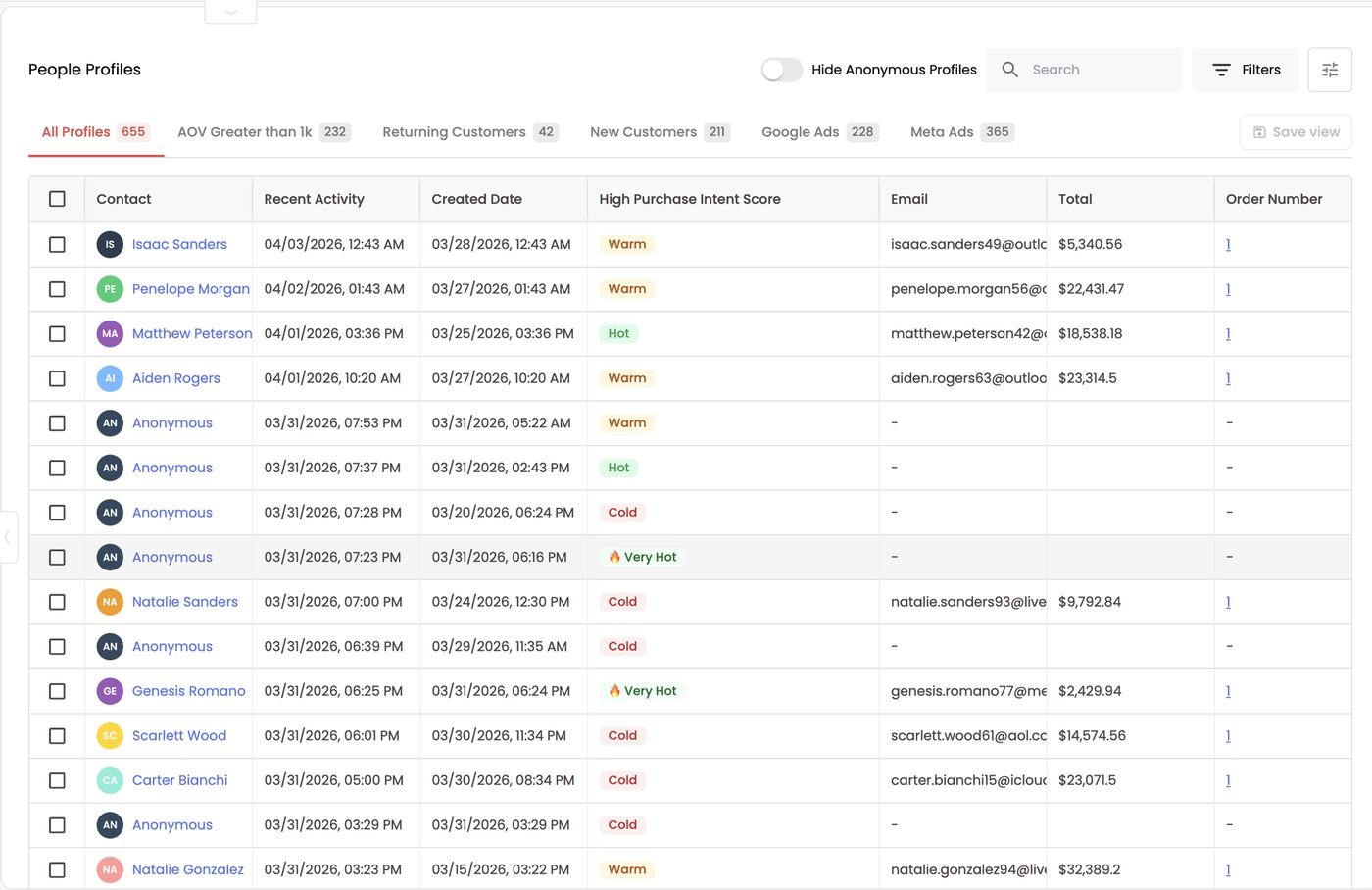This screenshot has height=890, width=1372.
Task: Click Natalie Gonzalez's NA avatar
Action: 110,869
